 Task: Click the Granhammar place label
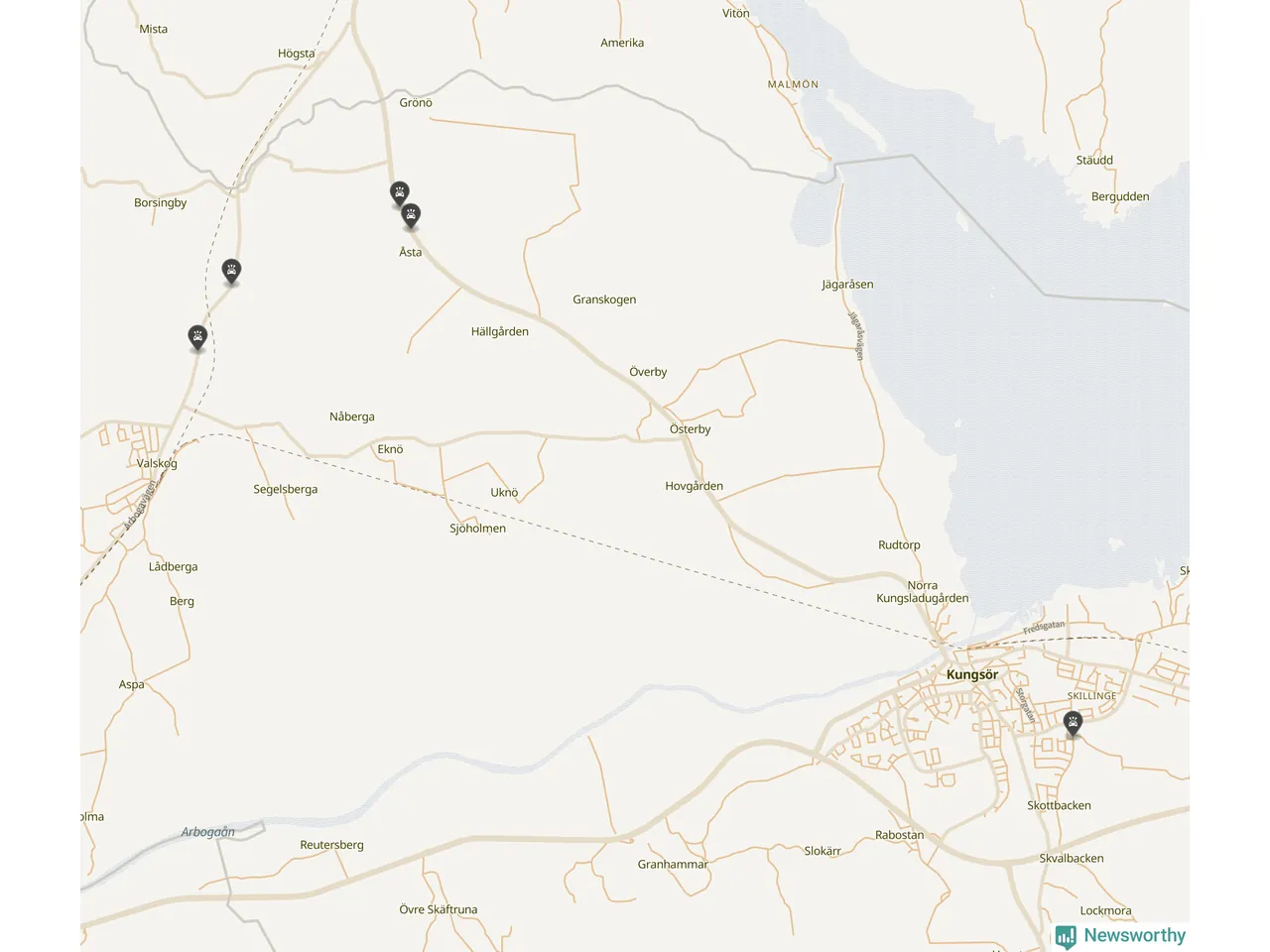[x=673, y=865]
